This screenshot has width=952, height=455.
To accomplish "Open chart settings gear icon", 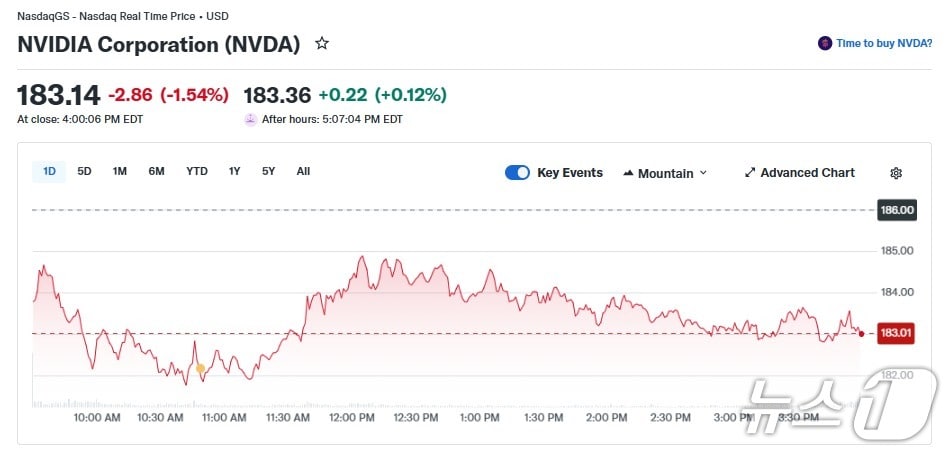I will coord(896,173).
